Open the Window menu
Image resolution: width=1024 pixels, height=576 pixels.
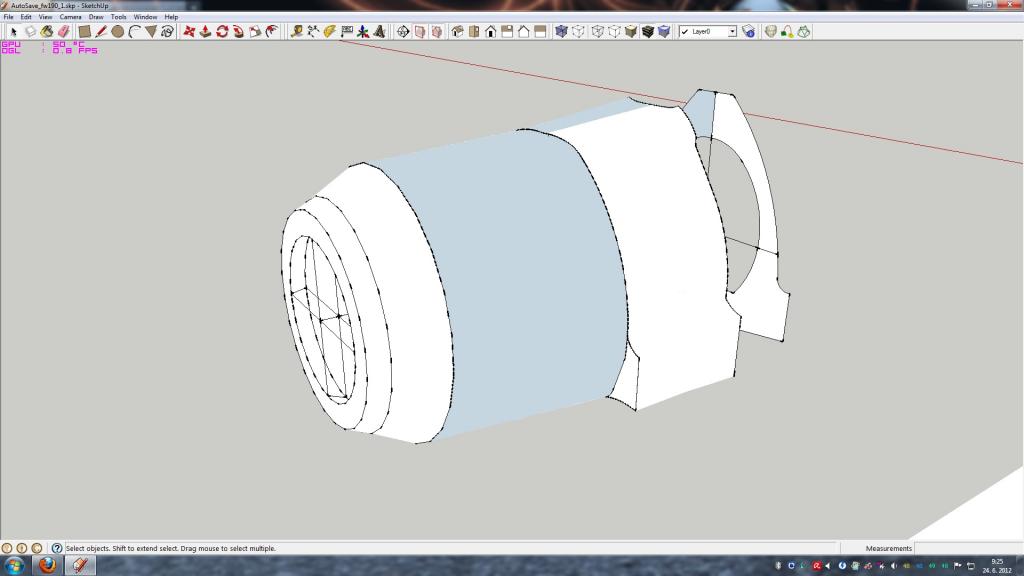coord(145,17)
